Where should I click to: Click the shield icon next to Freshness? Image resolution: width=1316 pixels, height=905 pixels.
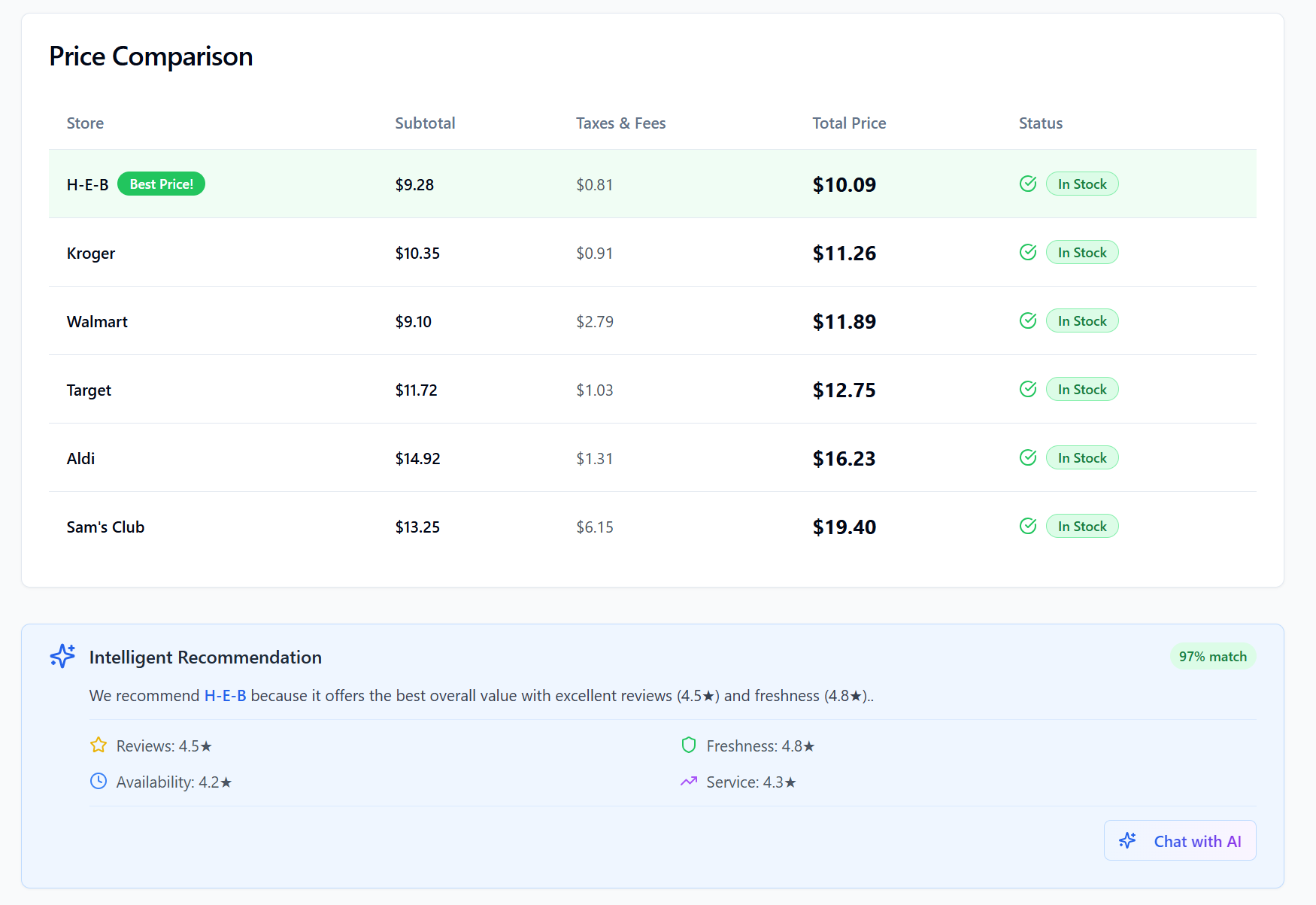point(688,745)
